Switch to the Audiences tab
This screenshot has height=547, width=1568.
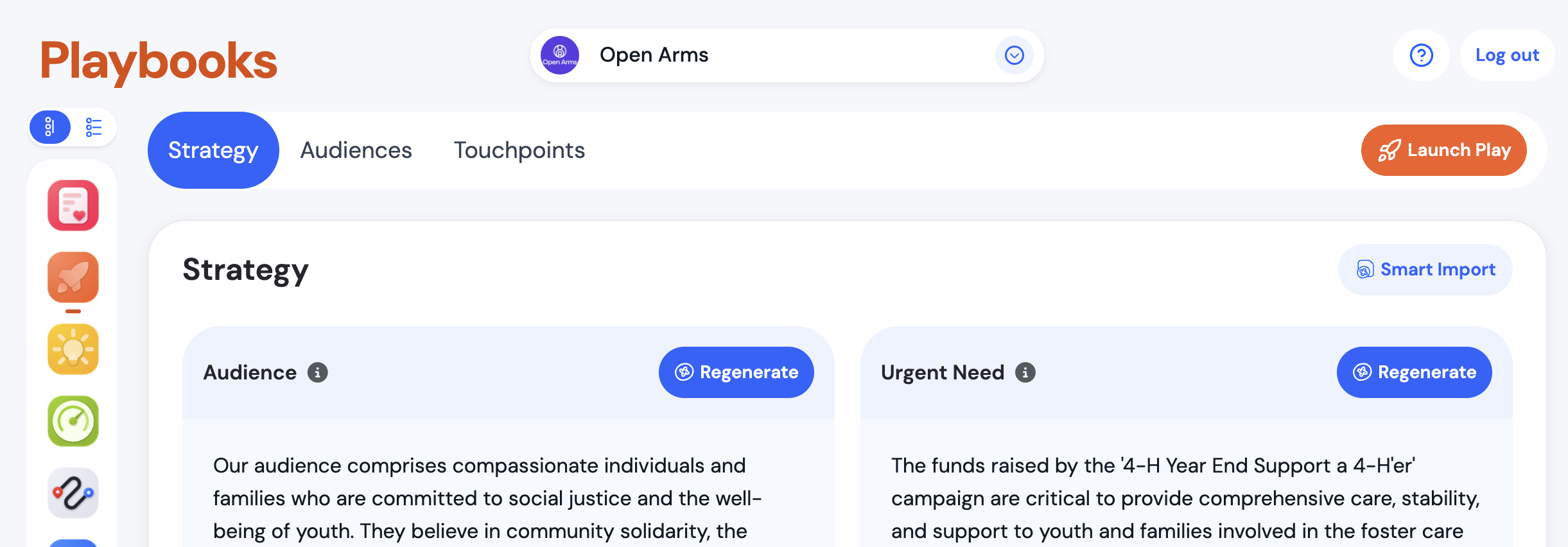point(356,150)
